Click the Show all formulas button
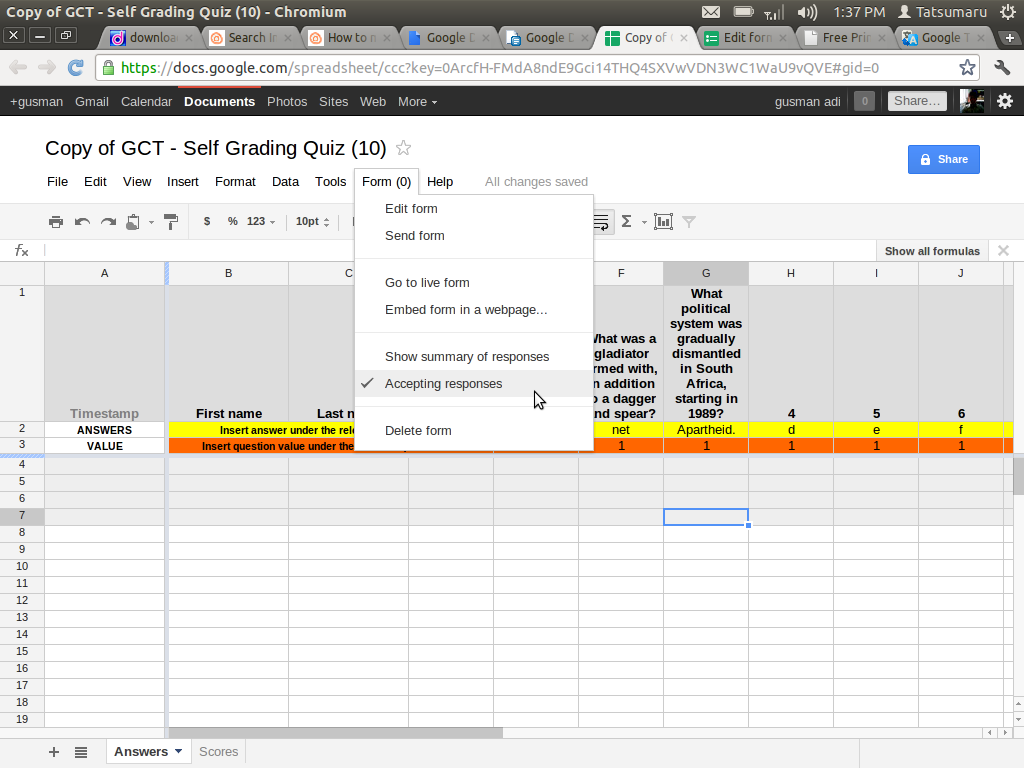 click(x=932, y=251)
